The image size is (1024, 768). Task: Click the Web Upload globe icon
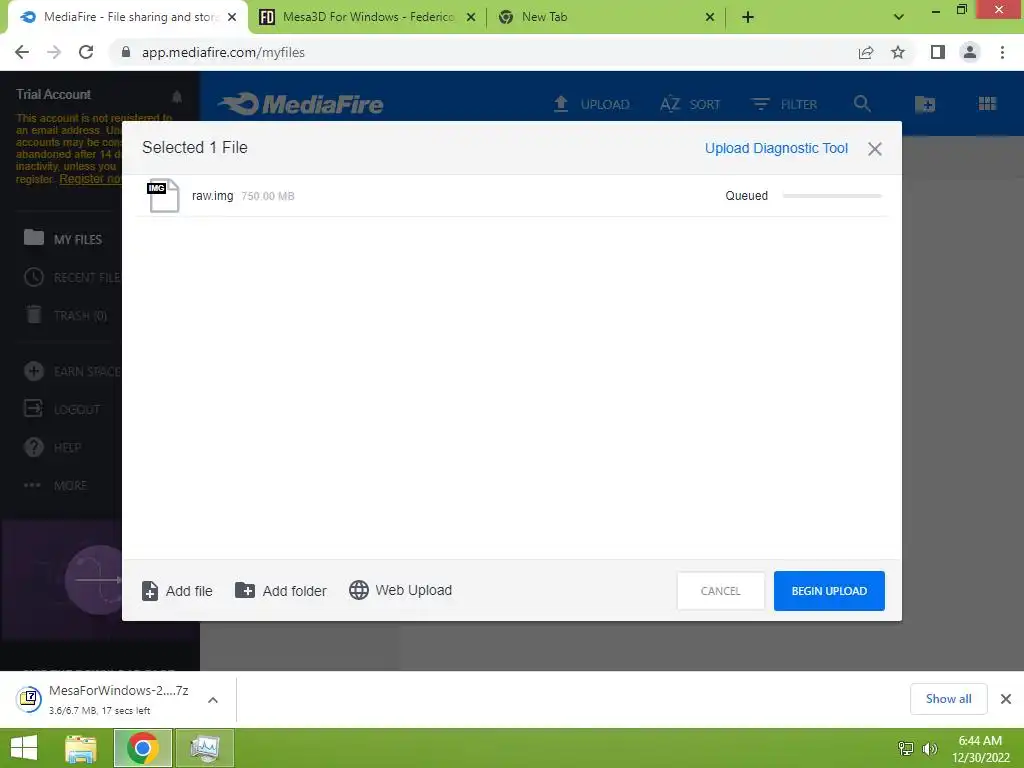359,590
